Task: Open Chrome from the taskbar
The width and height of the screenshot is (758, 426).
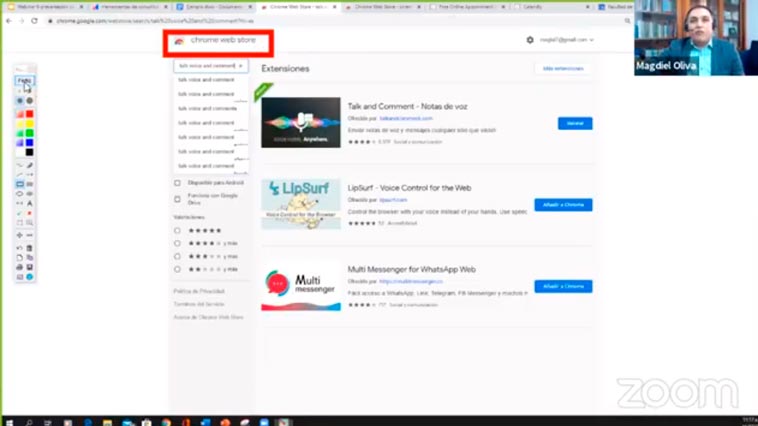Action: coord(166,422)
